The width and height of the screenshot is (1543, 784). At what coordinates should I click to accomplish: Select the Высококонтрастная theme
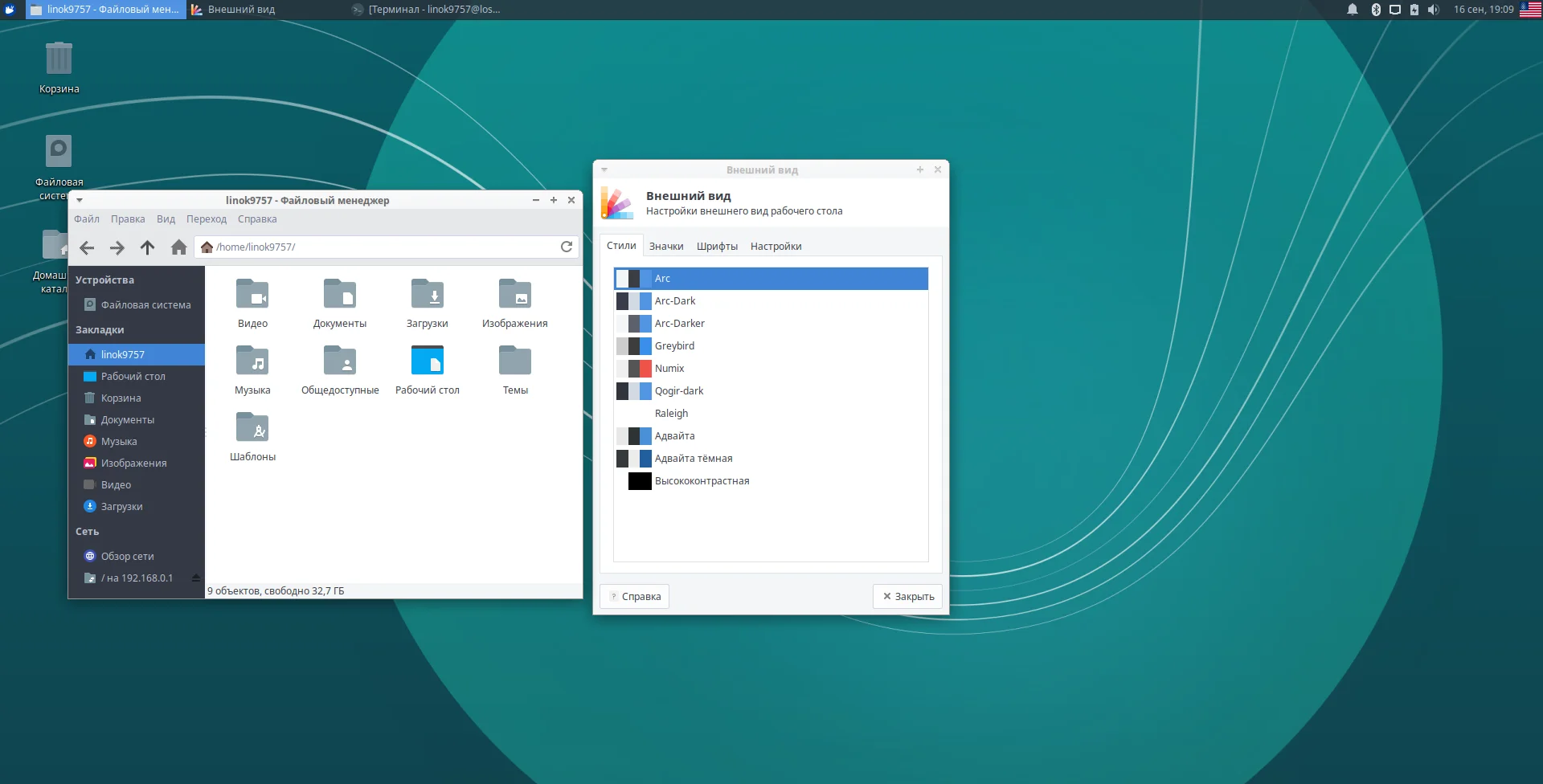(x=771, y=481)
